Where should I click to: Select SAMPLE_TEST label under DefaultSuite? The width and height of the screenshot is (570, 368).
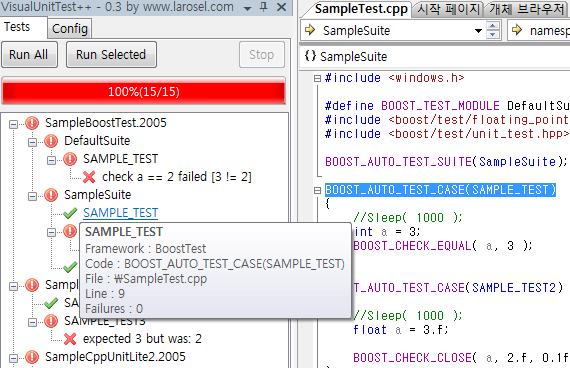tap(121, 159)
